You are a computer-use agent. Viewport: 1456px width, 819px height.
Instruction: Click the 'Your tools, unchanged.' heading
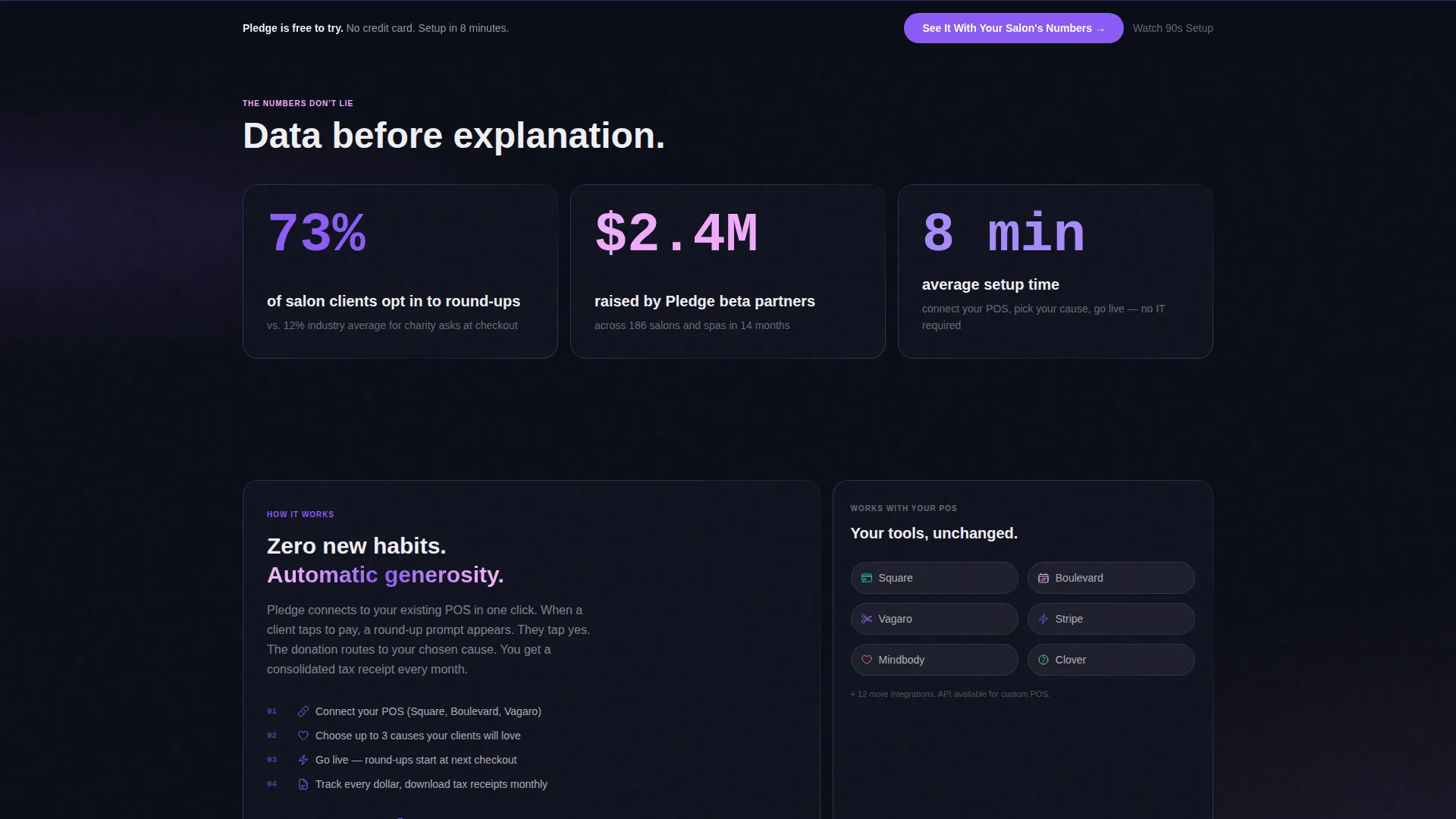tap(934, 533)
